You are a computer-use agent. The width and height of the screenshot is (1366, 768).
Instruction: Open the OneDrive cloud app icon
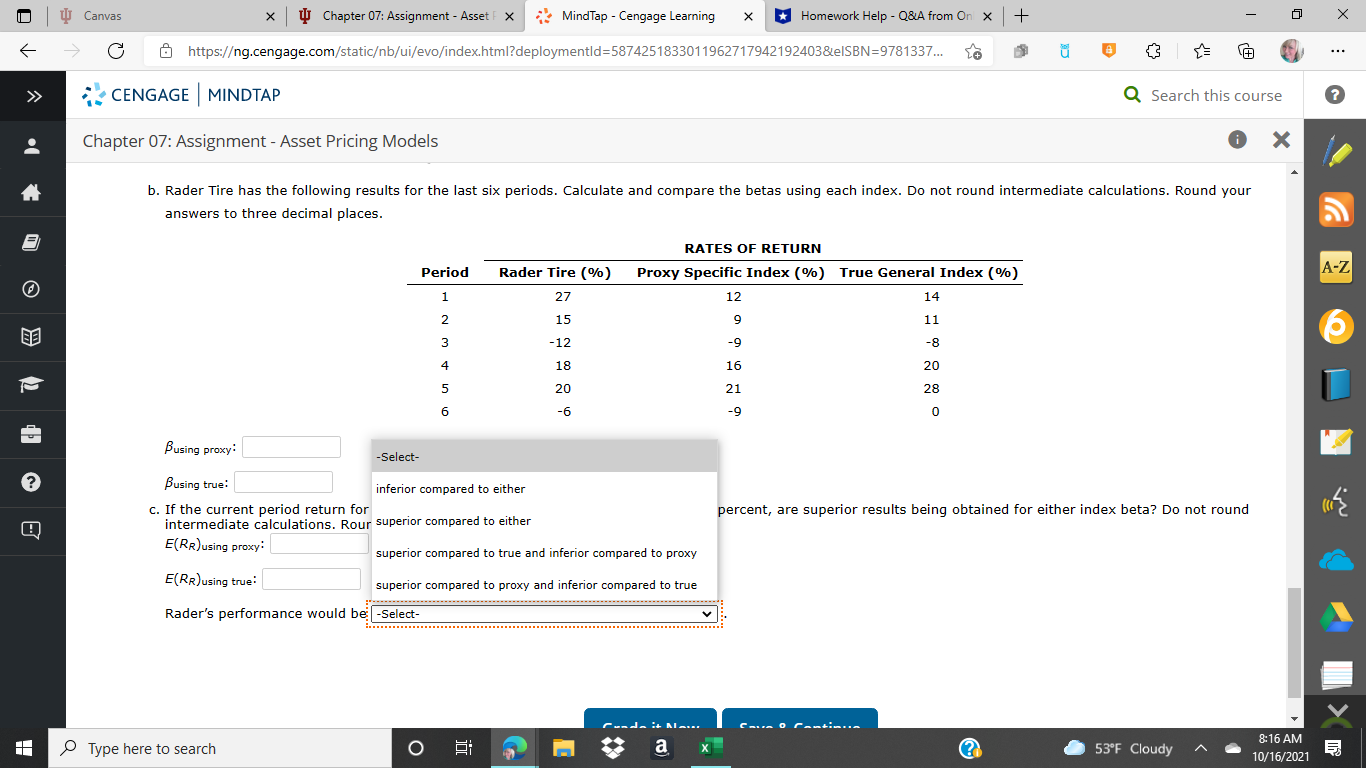point(1337,561)
